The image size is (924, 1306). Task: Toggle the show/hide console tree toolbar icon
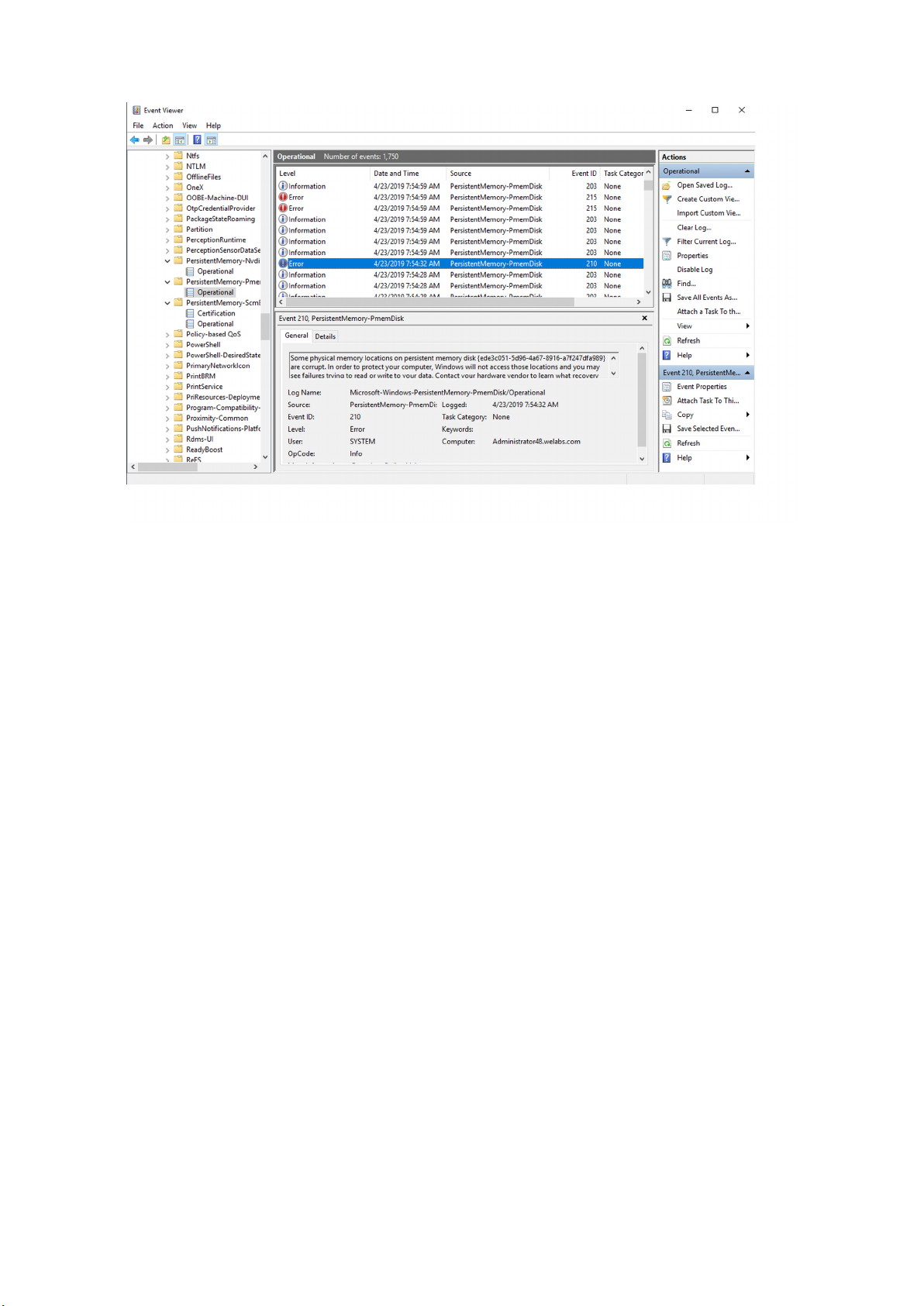pyautogui.click(x=180, y=140)
